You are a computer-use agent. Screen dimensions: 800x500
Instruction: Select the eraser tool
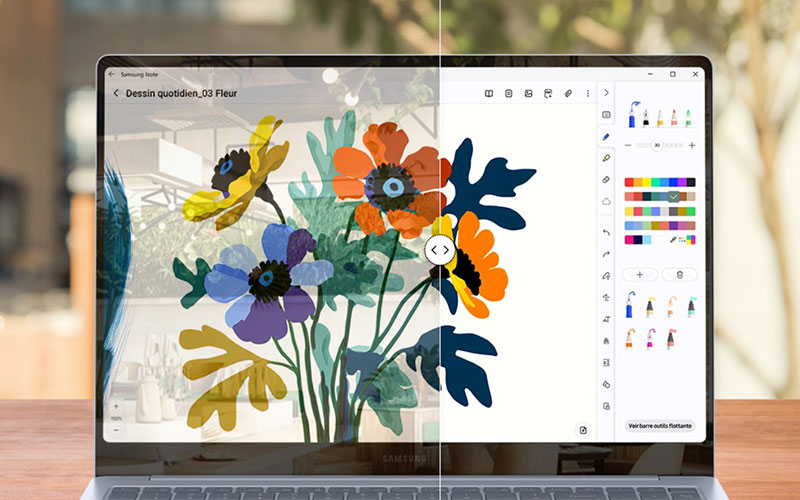point(606,180)
